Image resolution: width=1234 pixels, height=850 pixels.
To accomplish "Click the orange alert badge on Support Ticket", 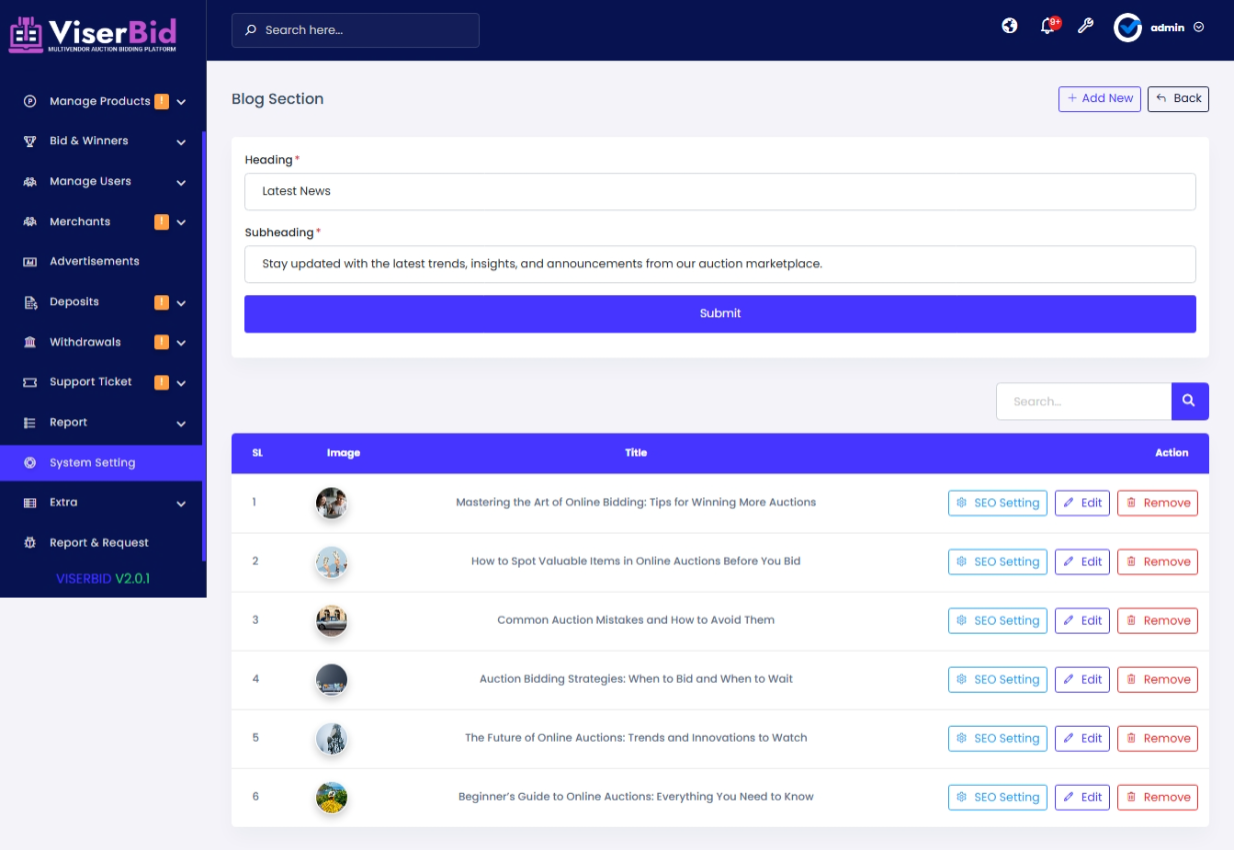I will pos(162,382).
